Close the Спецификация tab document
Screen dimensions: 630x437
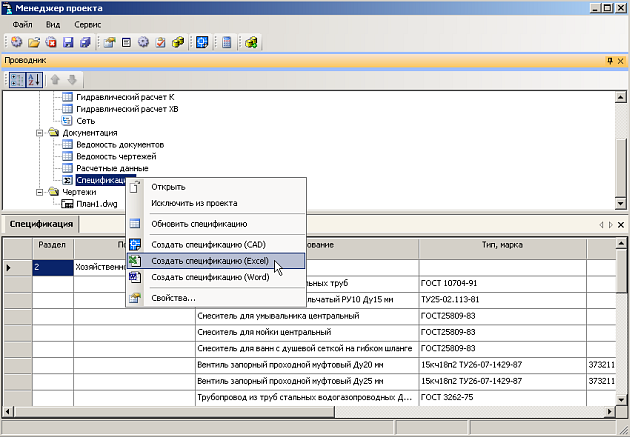621,225
